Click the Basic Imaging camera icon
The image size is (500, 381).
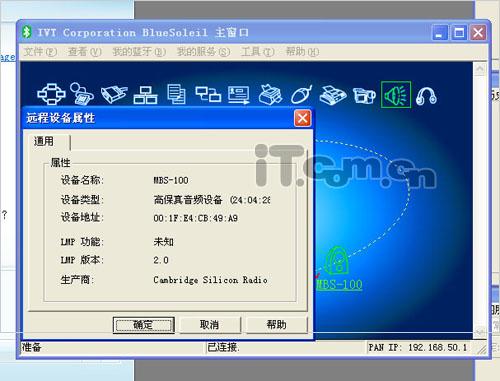tap(364, 95)
